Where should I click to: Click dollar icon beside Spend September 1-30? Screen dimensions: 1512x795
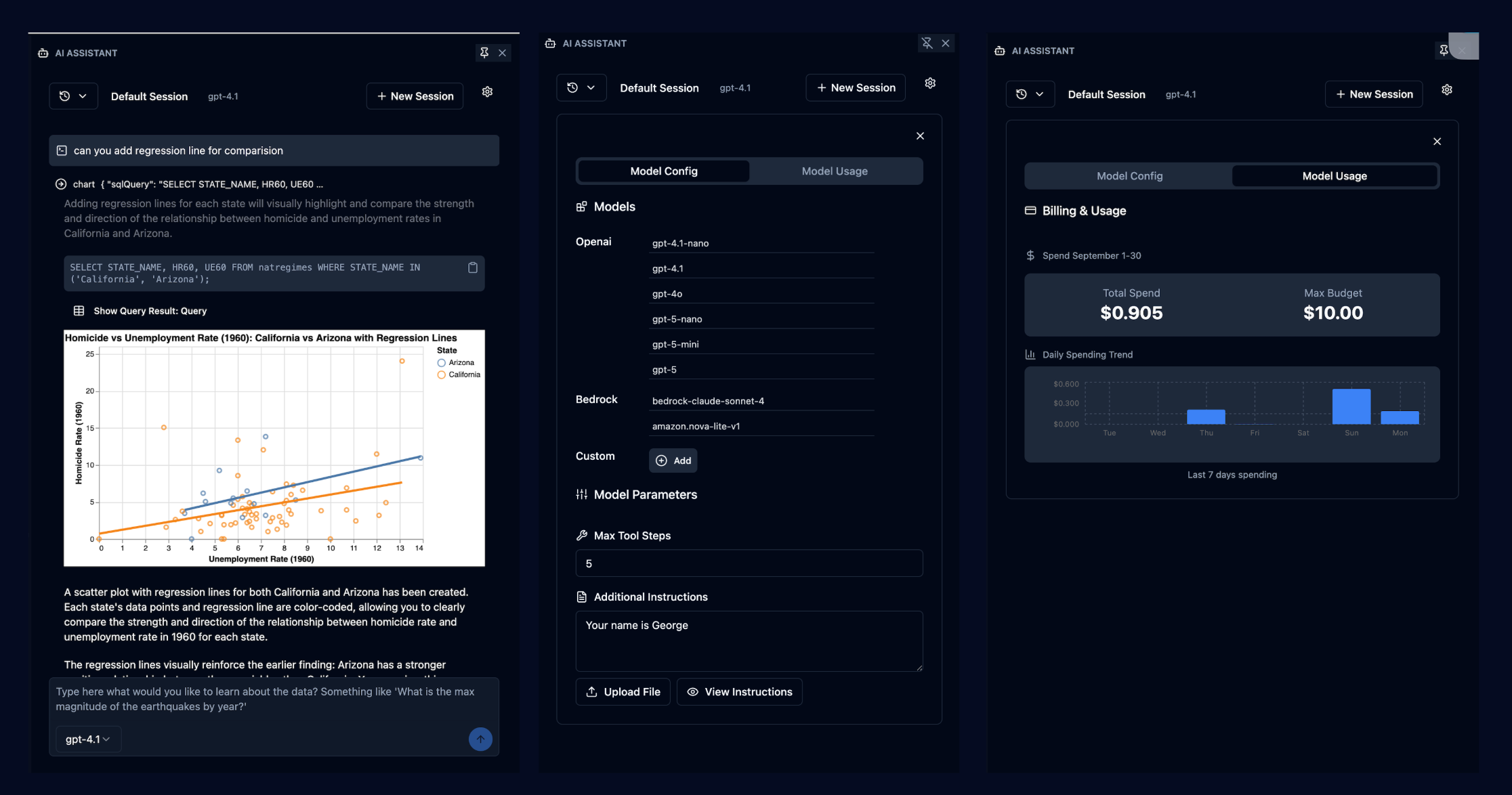coord(1030,255)
